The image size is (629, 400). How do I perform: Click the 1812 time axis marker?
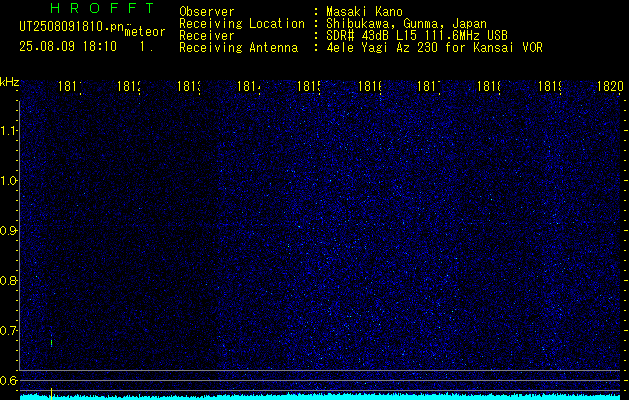coord(129,86)
